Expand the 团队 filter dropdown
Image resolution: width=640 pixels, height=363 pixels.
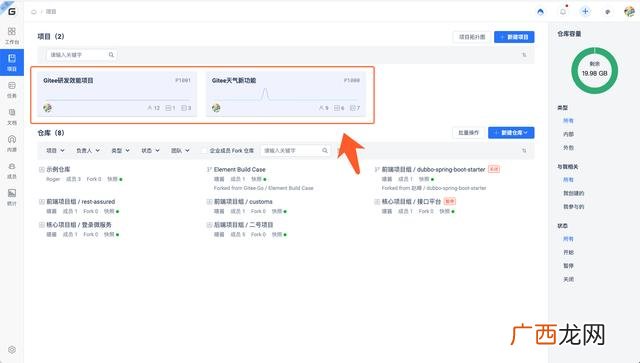[180, 151]
